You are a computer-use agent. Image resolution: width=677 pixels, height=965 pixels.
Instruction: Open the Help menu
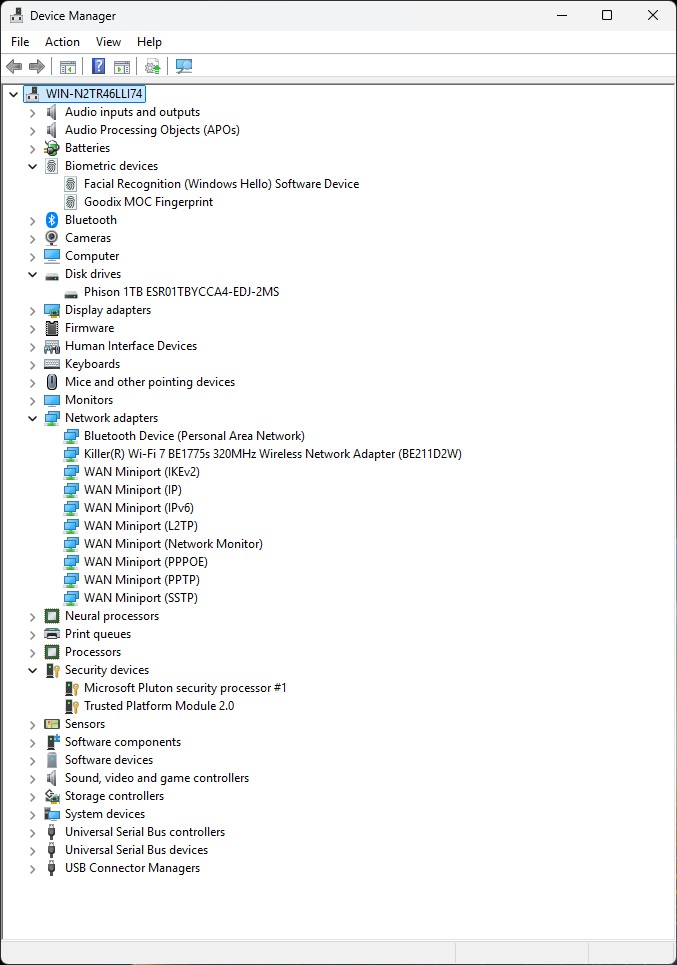149,42
